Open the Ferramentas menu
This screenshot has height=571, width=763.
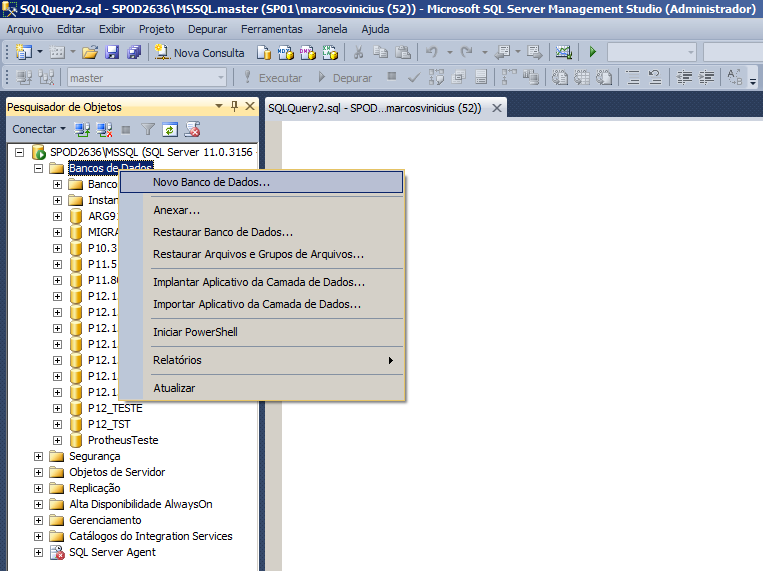[272, 29]
